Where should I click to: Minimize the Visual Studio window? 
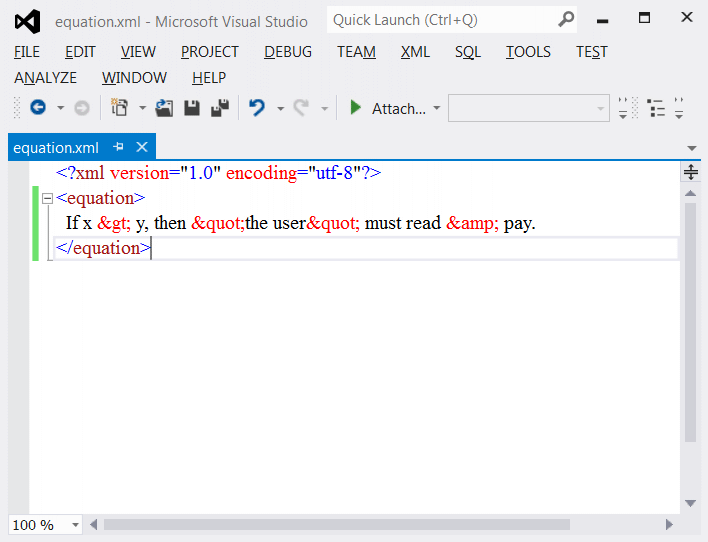602,20
